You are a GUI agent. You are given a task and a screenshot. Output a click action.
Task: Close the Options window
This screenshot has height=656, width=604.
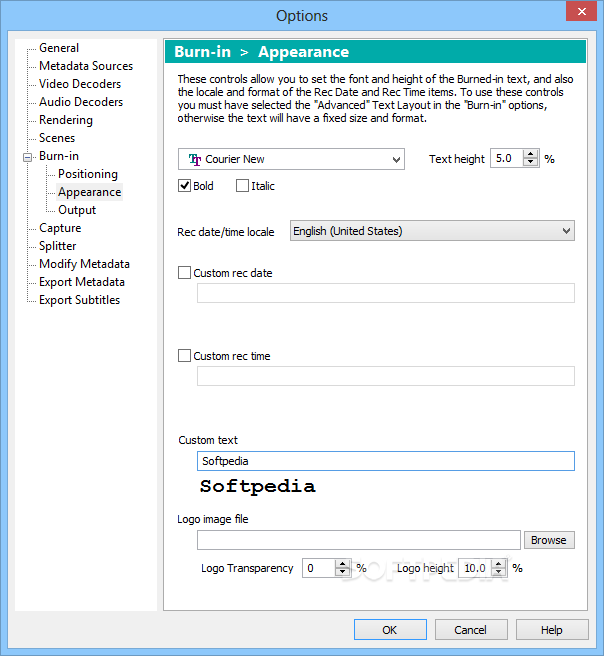click(581, 11)
